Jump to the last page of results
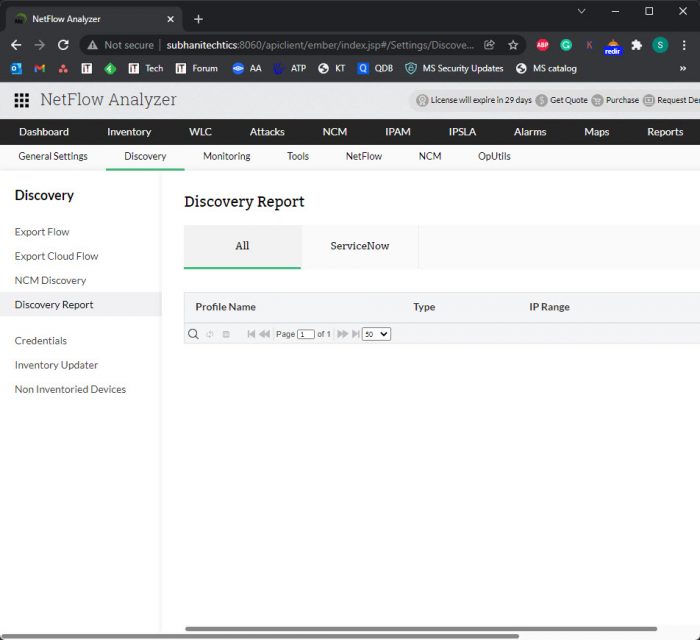 pos(356,334)
